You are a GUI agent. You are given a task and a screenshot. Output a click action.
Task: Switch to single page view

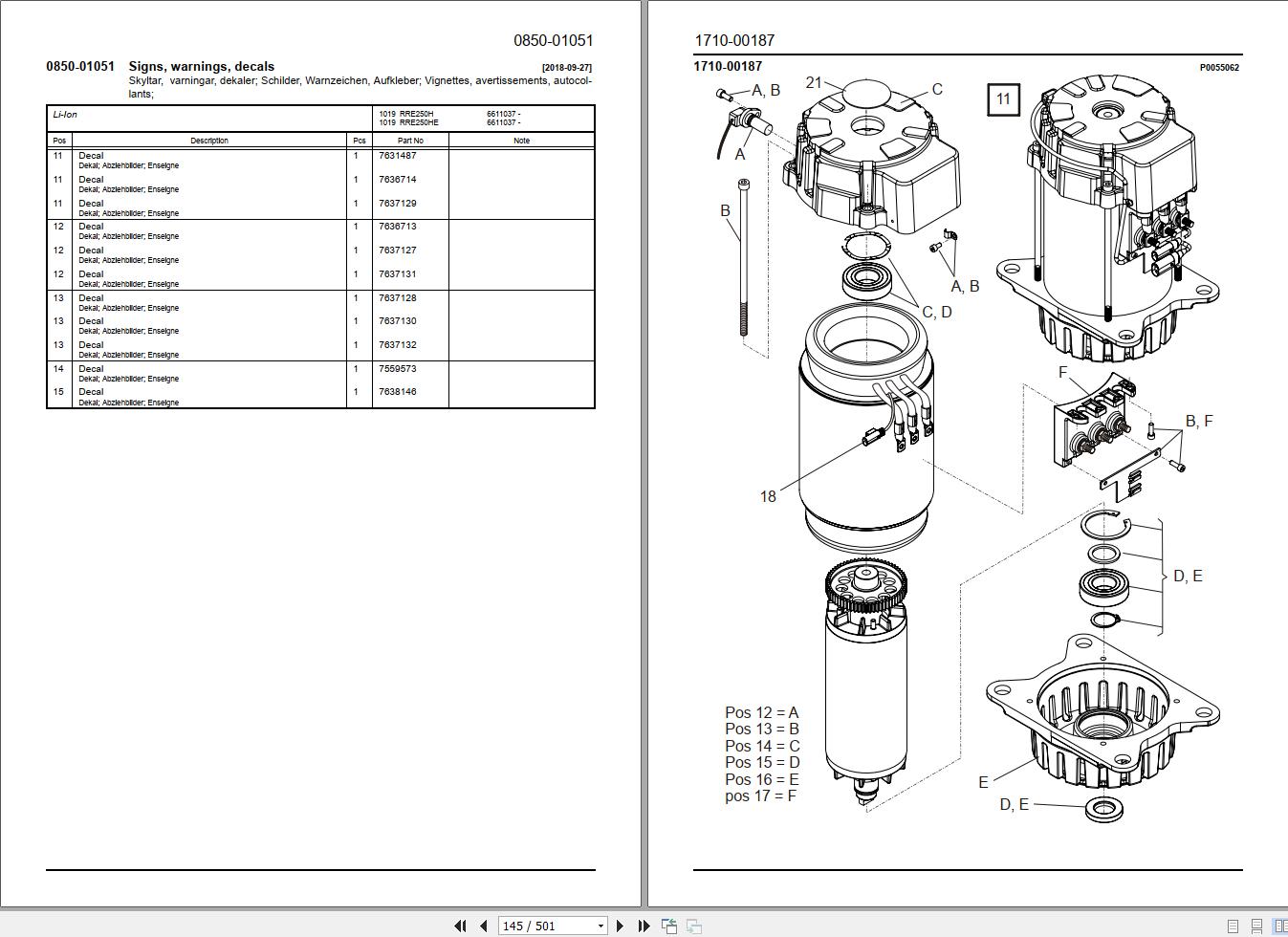[1233, 926]
